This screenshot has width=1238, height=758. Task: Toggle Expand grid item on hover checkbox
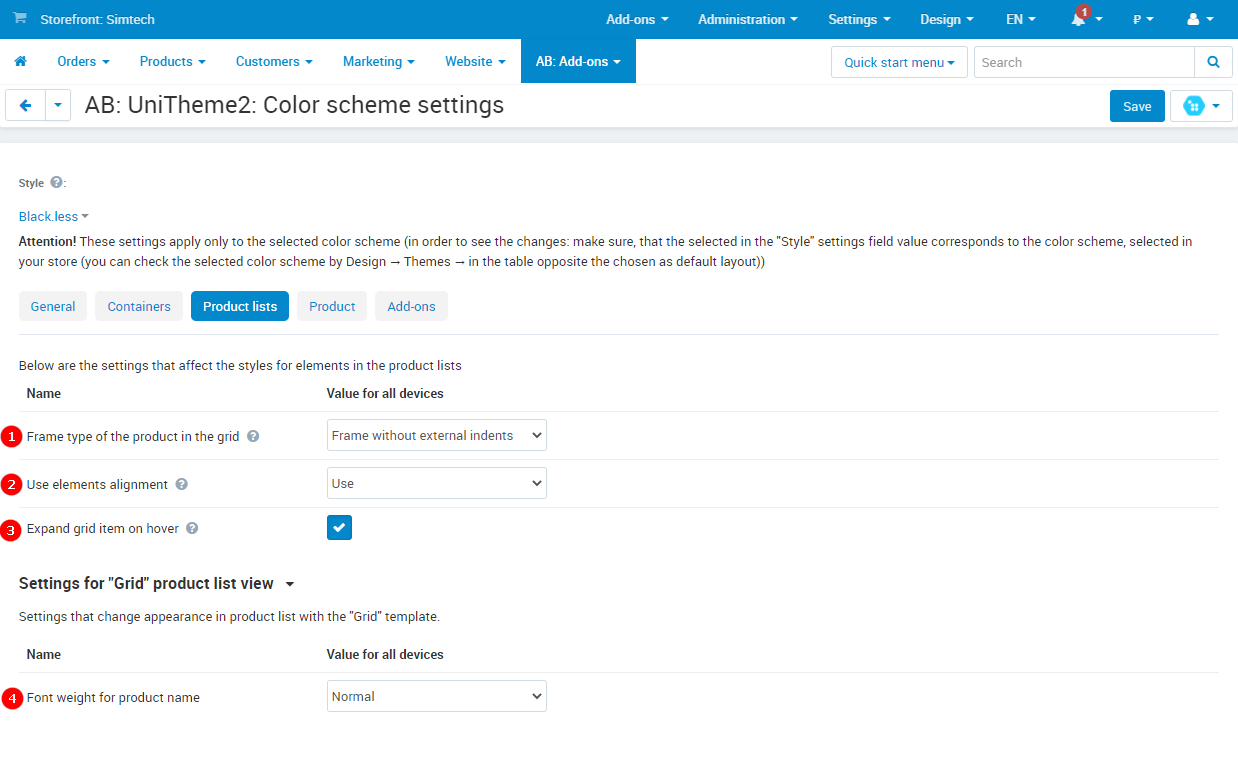tap(339, 528)
